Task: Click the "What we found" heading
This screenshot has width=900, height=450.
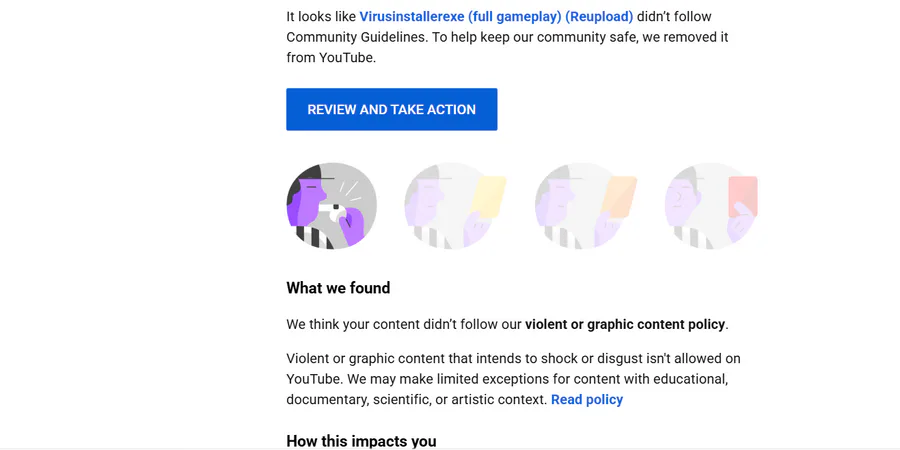Action: [x=338, y=288]
